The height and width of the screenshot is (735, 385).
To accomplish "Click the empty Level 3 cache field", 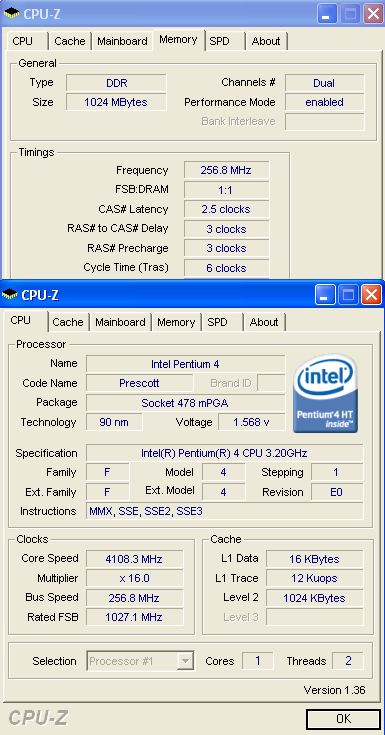I will pos(315,617).
